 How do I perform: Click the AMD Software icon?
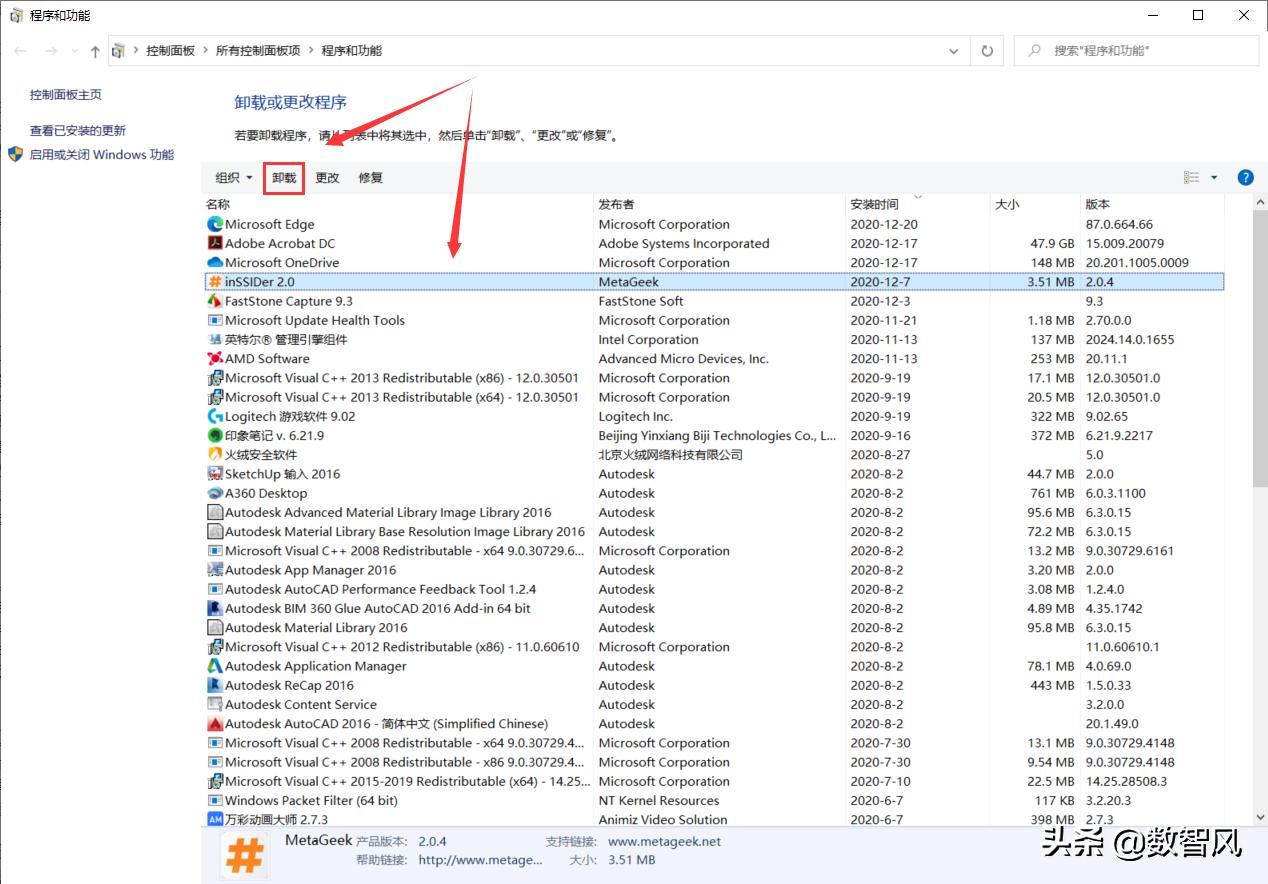coord(215,359)
